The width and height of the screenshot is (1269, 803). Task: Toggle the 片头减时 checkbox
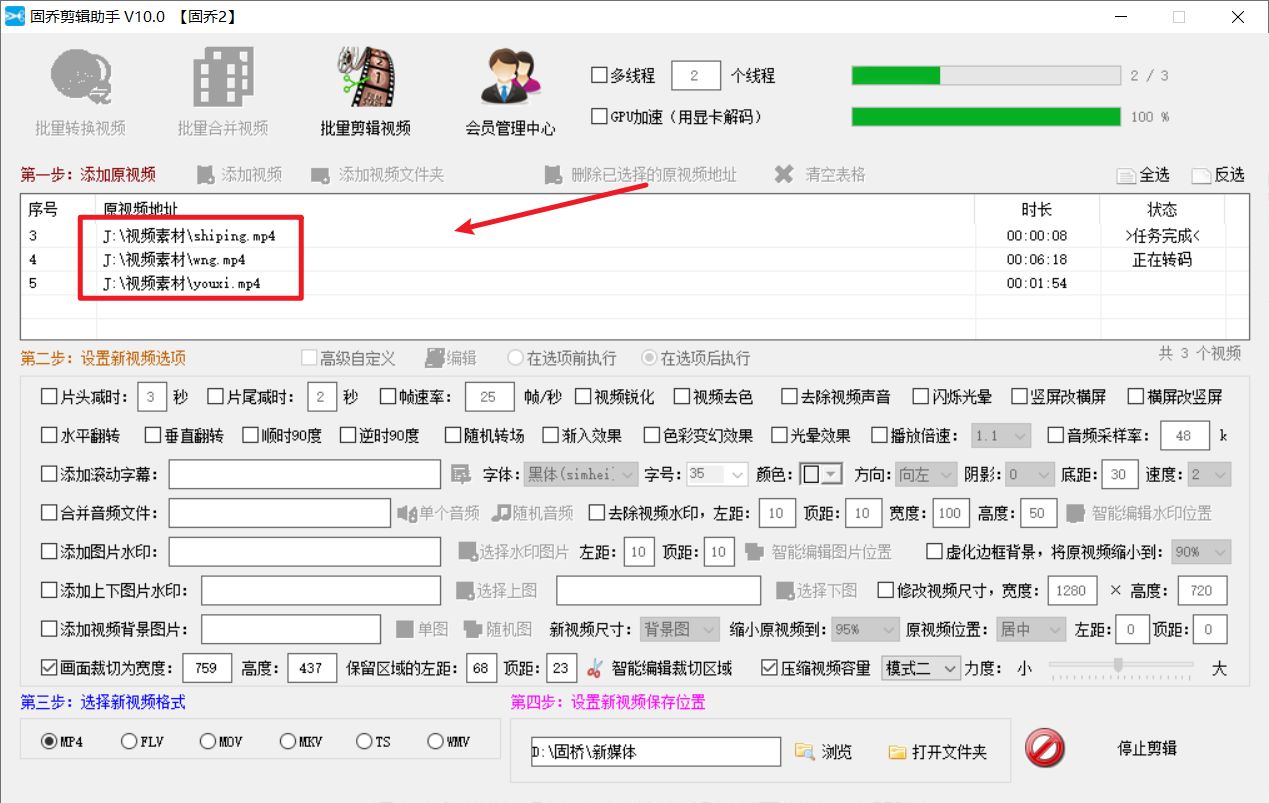[49, 397]
